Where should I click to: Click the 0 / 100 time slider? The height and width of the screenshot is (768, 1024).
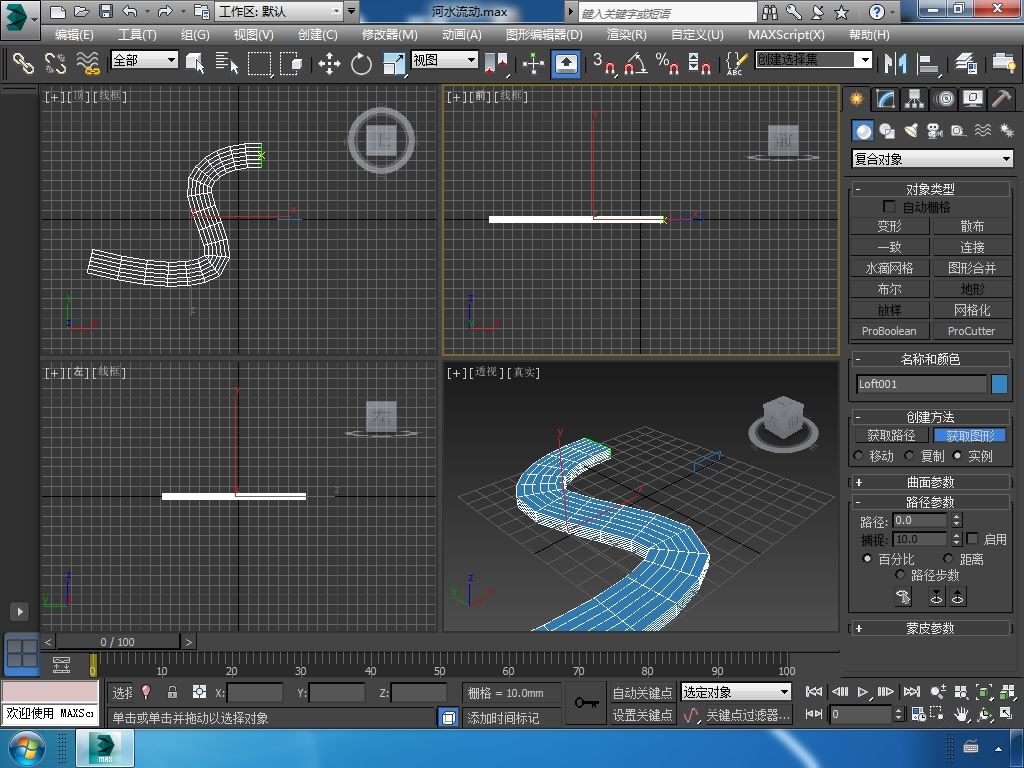[x=118, y=642]
